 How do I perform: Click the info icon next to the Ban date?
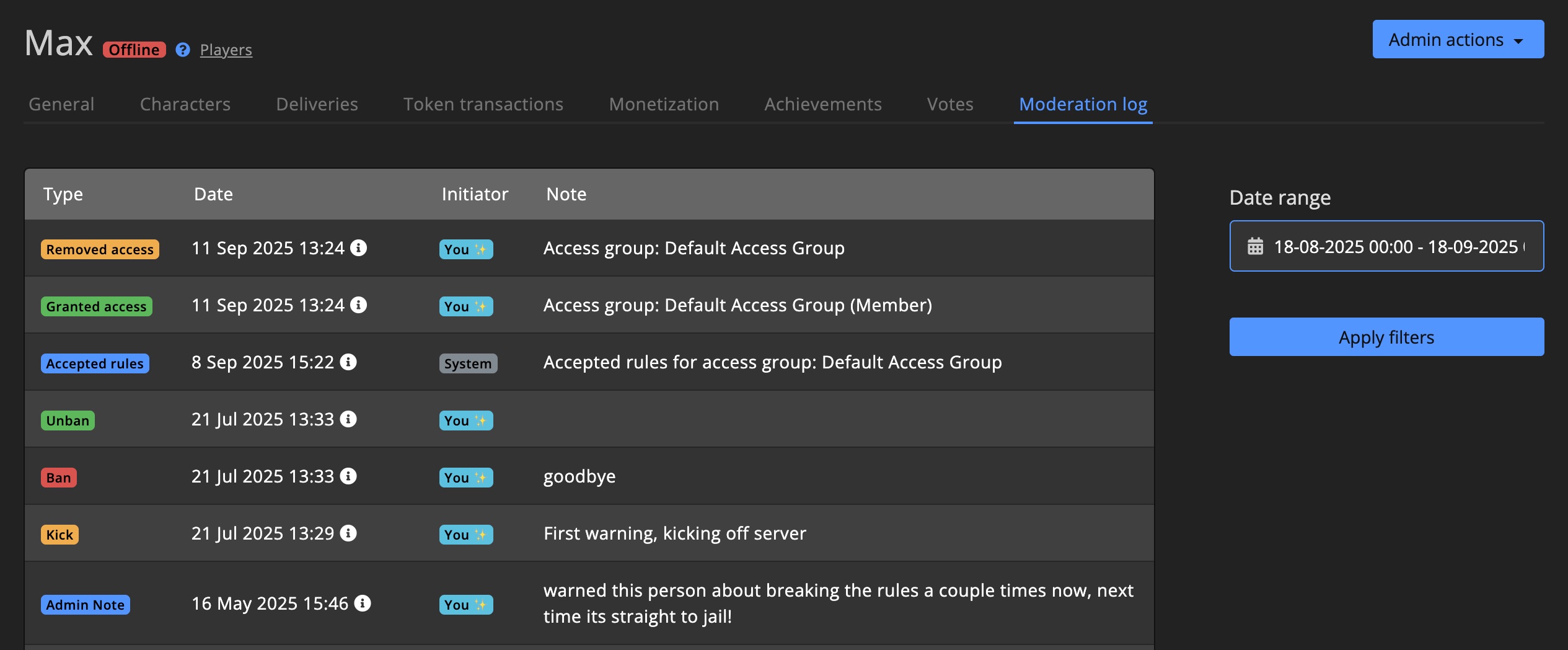348,476
